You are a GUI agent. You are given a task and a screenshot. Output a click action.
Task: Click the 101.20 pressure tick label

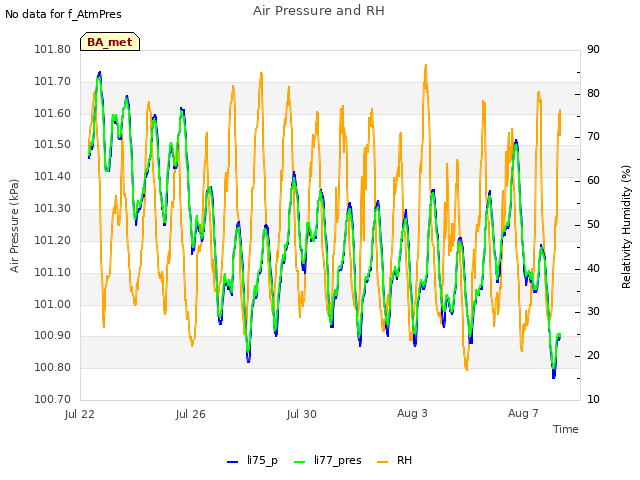pos(53,240)
